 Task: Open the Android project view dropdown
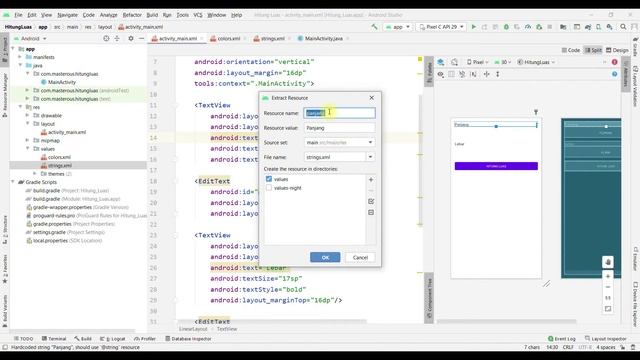(30, 38)
